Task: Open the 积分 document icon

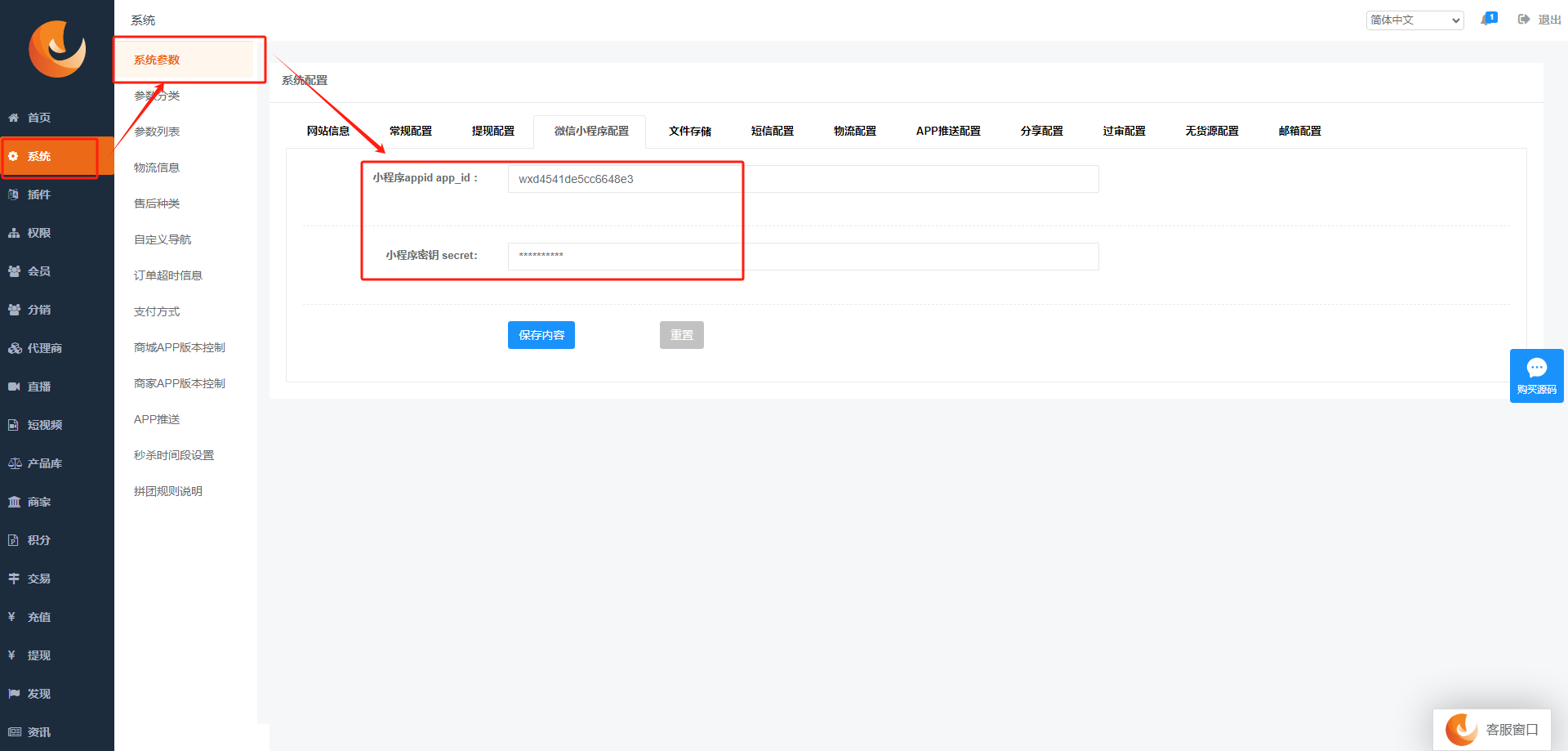Action: [x=14, y=540]
